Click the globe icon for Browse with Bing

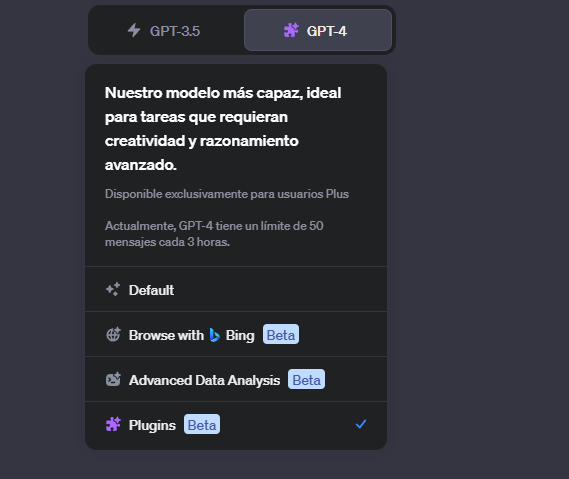pos(113,335)
